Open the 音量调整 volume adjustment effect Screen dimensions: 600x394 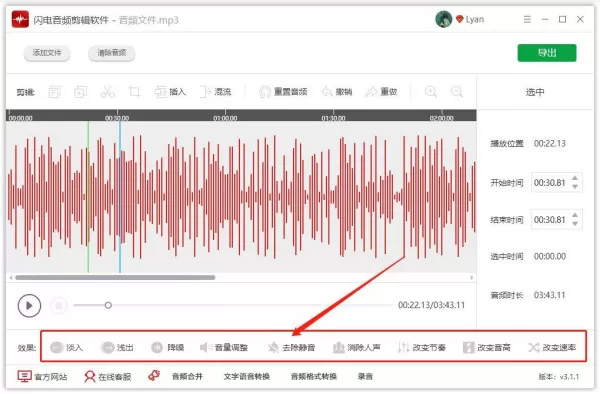coord(224,347)
